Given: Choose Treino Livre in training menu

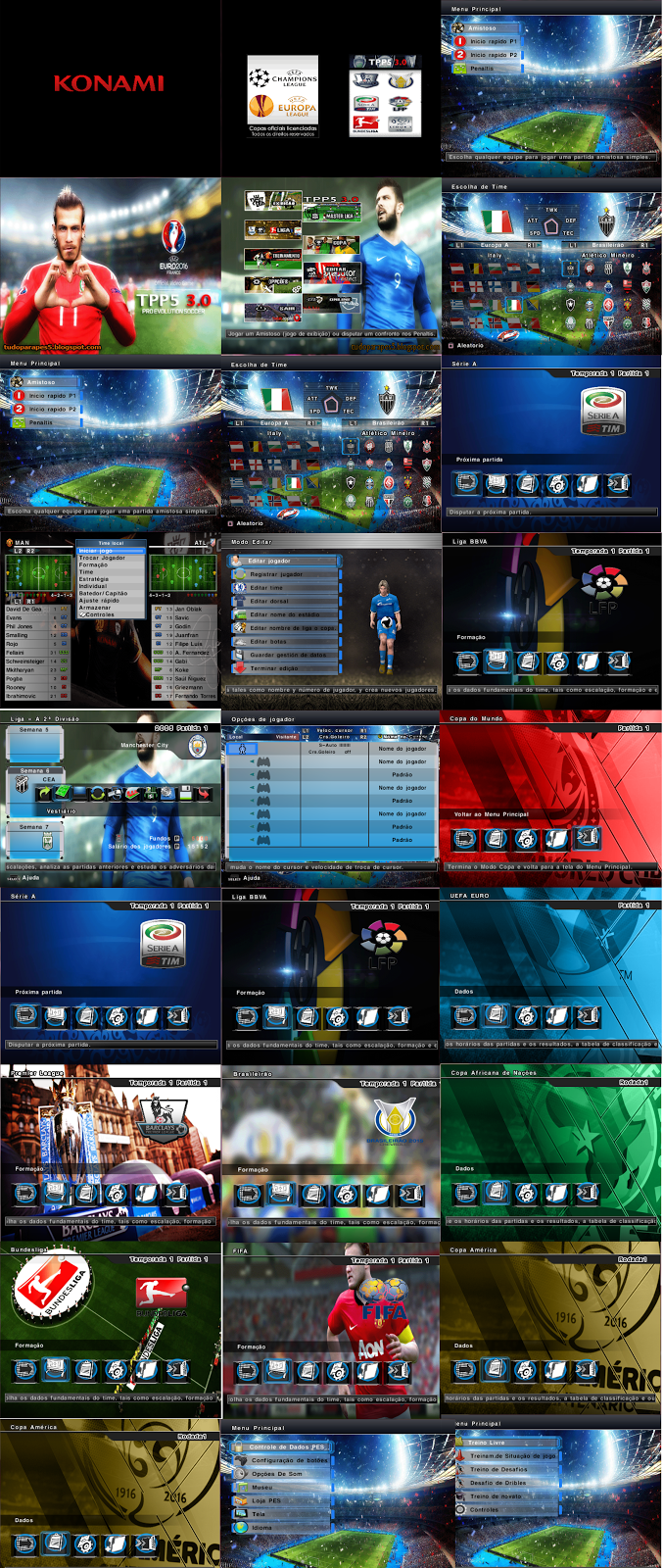Looking at the screenshot, I should (507, 1443).
